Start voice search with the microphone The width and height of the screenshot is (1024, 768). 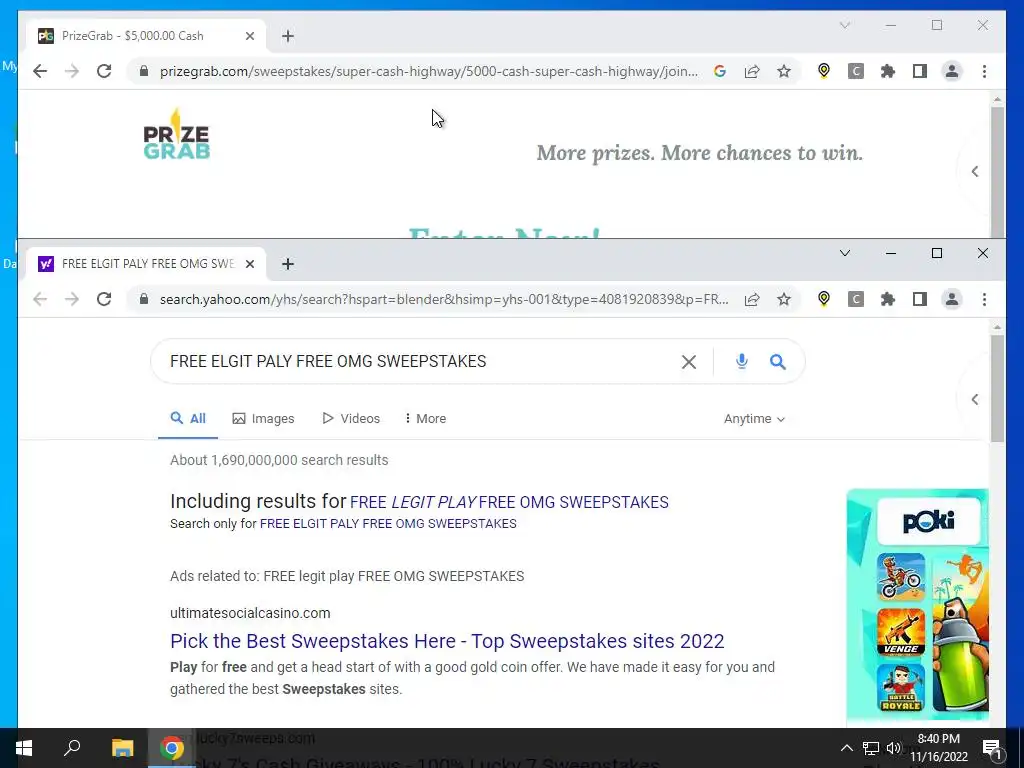(741, 361)
